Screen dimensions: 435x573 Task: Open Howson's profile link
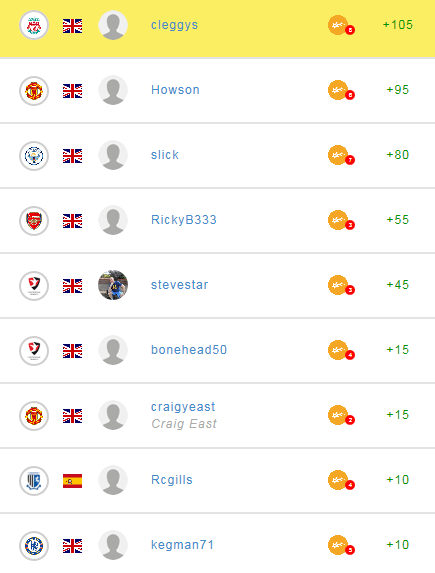pos(175,90)
